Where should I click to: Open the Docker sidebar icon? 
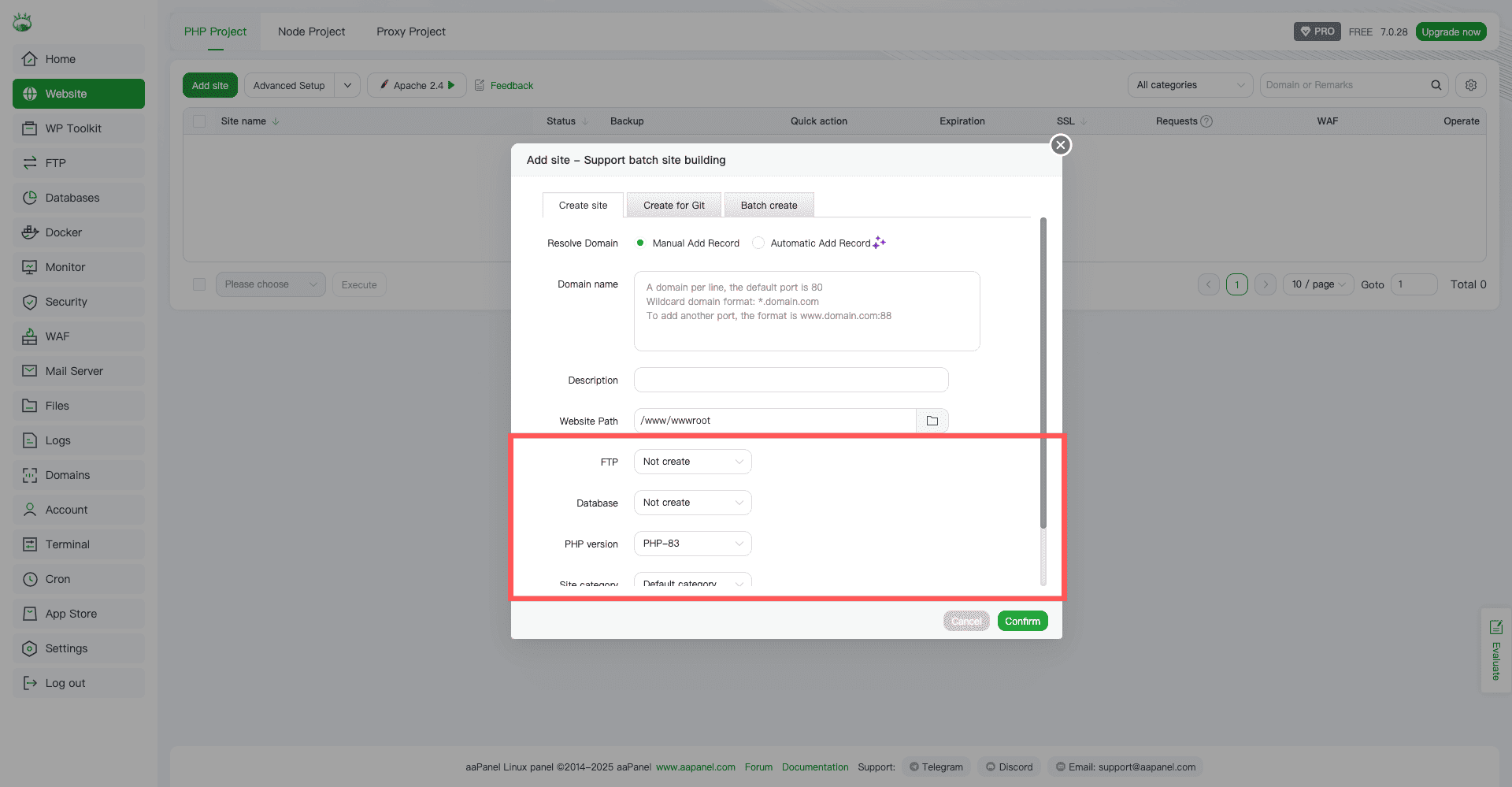point(30,232)
